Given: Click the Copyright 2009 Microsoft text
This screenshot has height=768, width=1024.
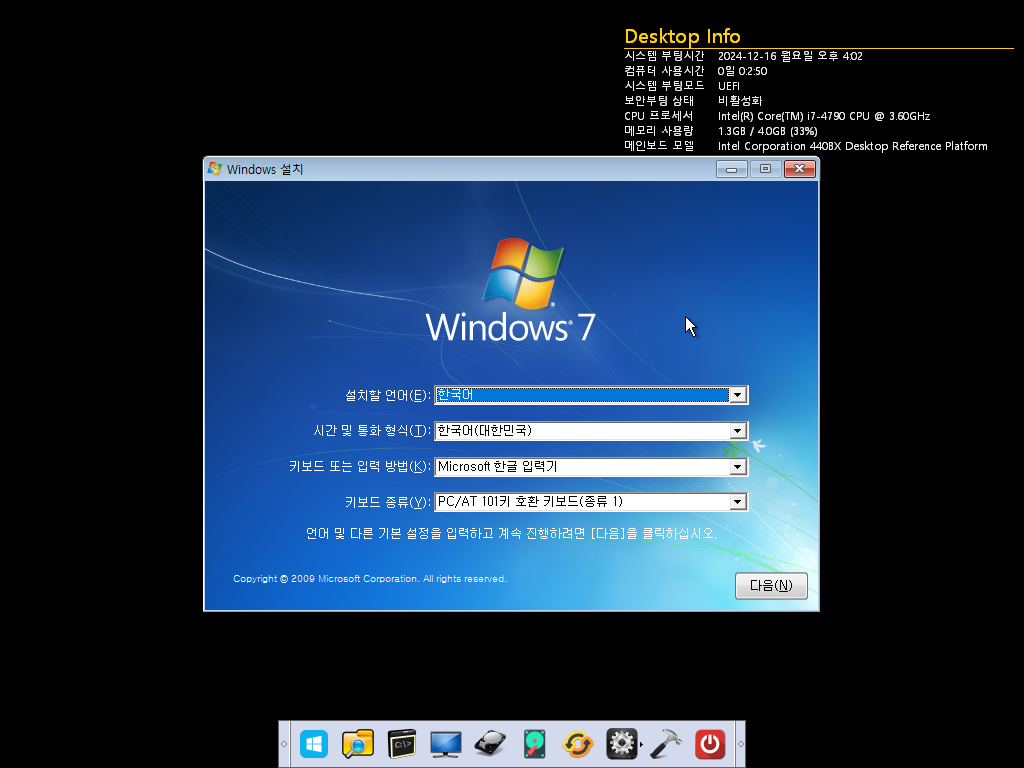Looking at the screenshot, I should 370,579.
